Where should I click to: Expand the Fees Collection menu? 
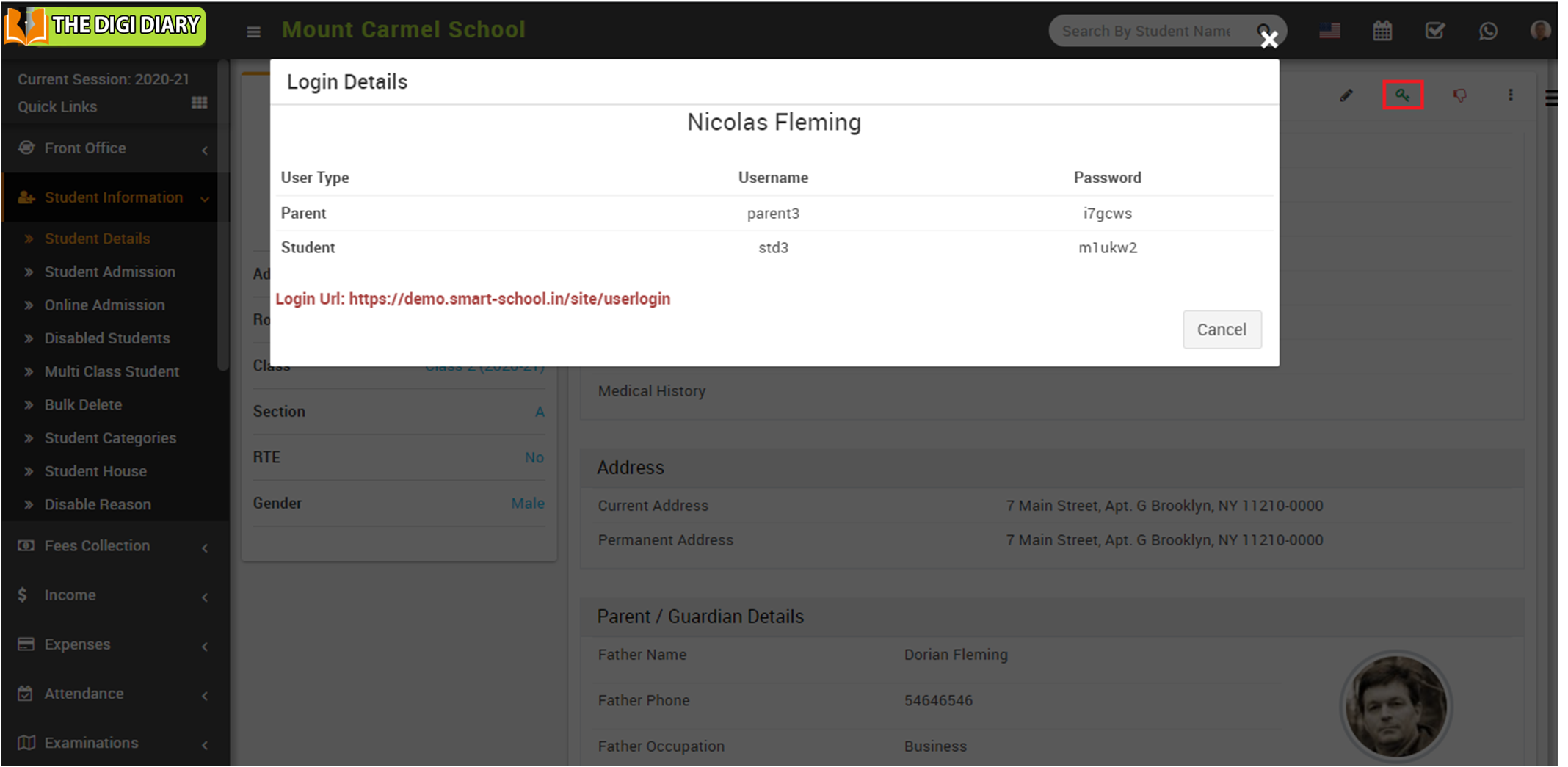click(x=110, y=546)
